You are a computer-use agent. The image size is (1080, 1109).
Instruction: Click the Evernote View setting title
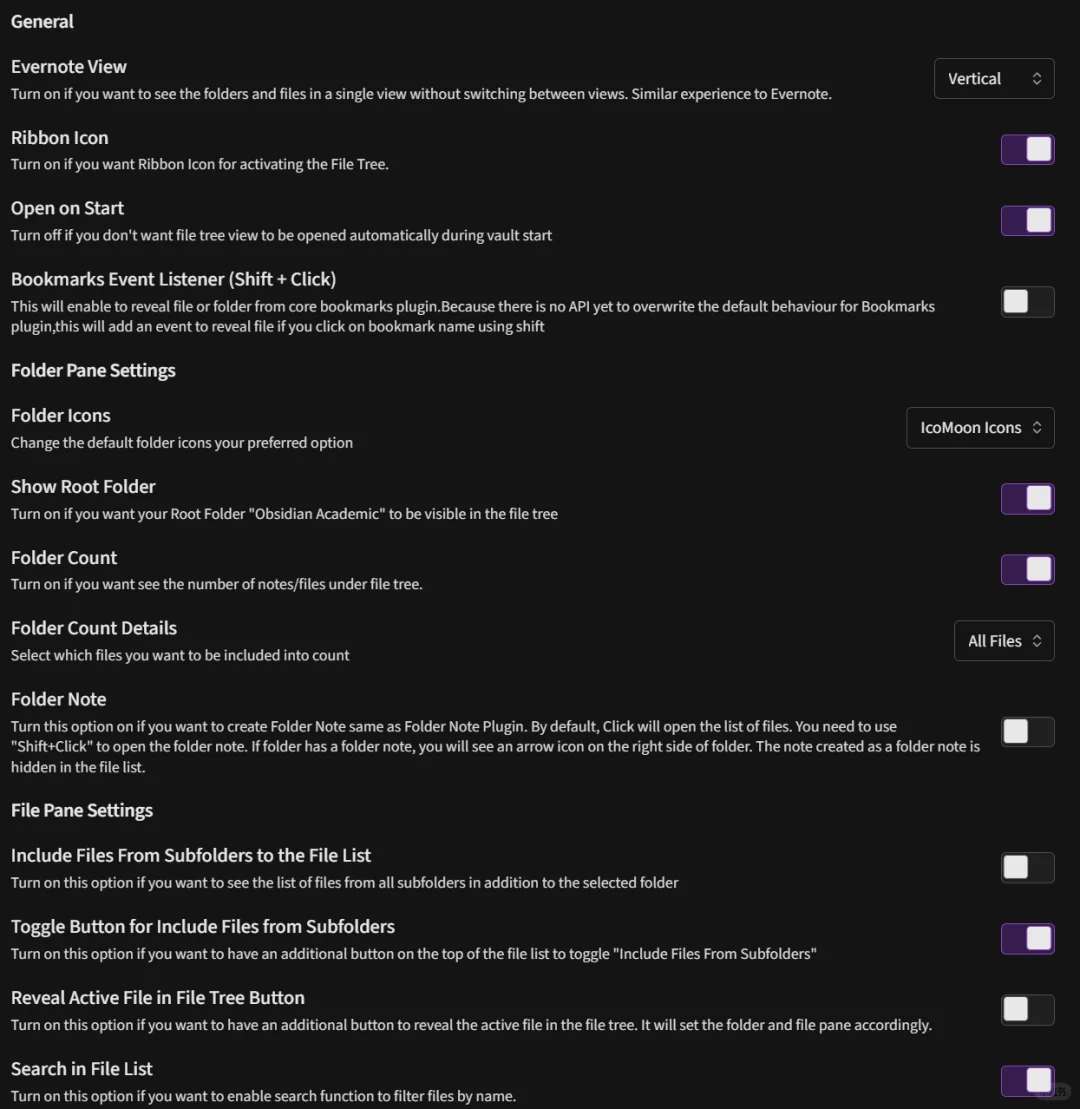tap(69, 67)
